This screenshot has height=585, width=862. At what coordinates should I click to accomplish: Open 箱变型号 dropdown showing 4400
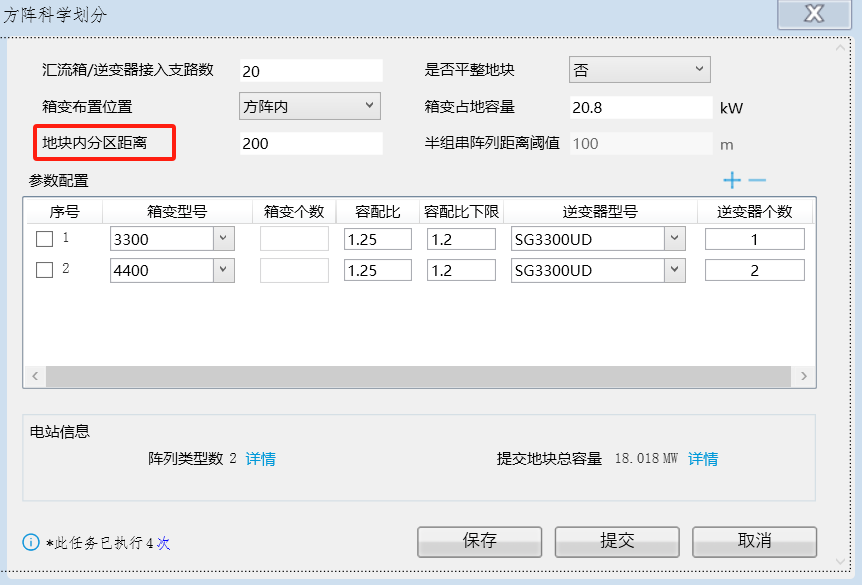223,270
